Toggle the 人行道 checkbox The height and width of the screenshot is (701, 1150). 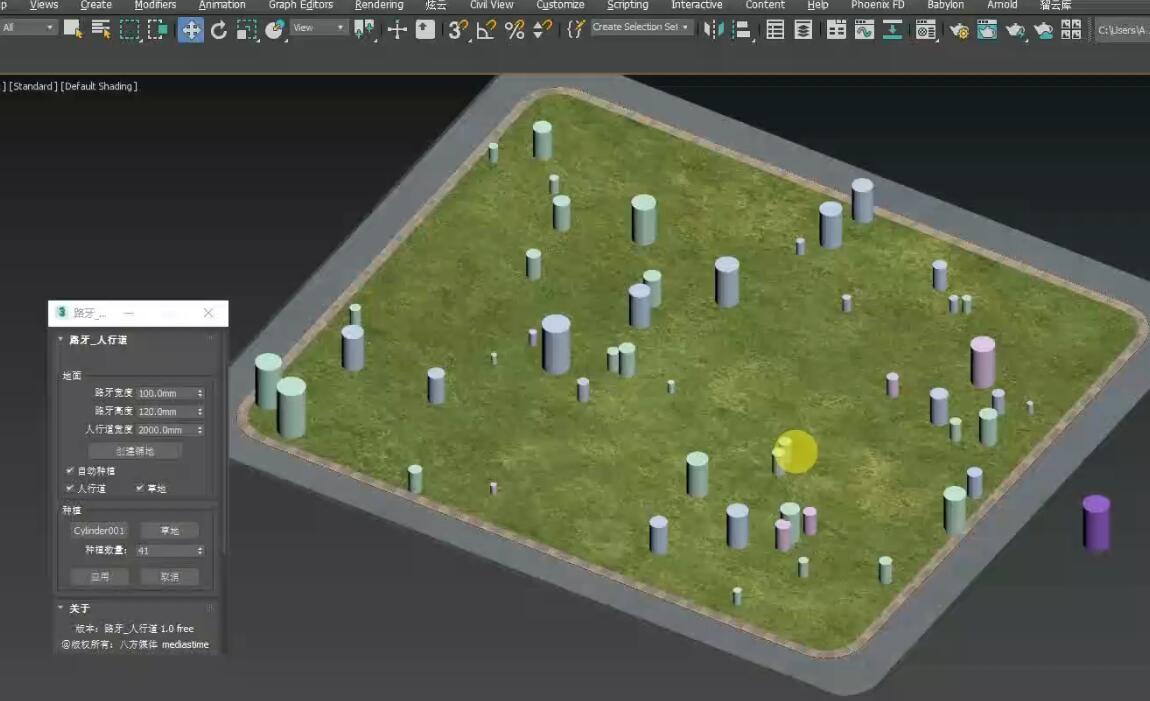[x=69, y=488]
